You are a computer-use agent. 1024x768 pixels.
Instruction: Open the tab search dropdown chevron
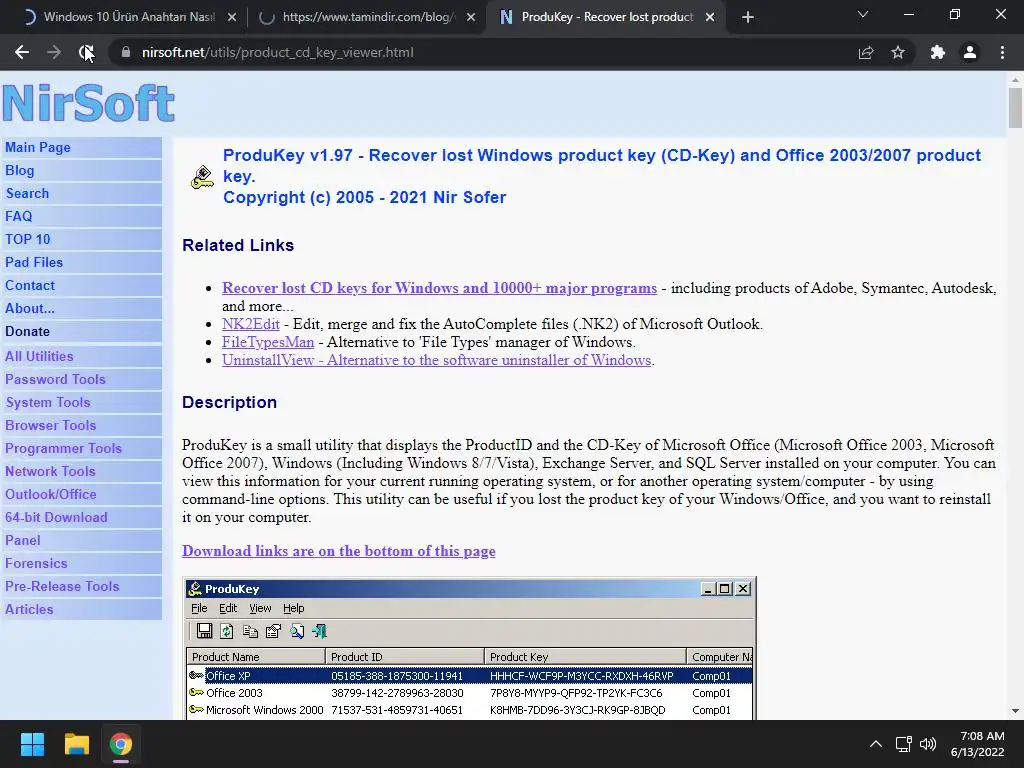(863, 14)
